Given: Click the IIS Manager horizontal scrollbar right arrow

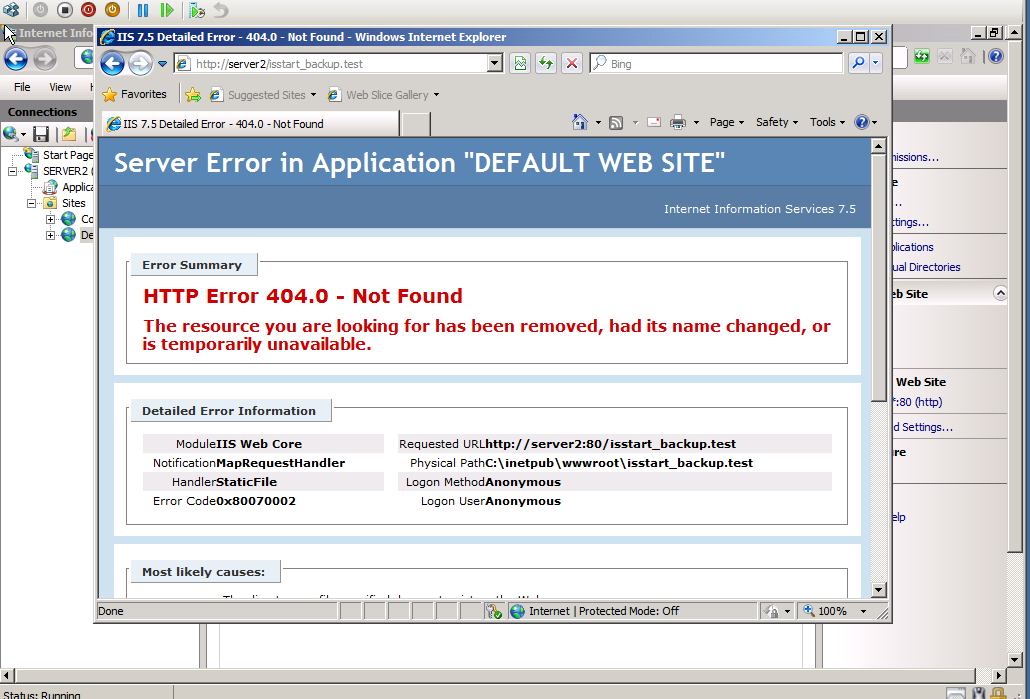Looking at the screenshot, I should click(998, 675).
